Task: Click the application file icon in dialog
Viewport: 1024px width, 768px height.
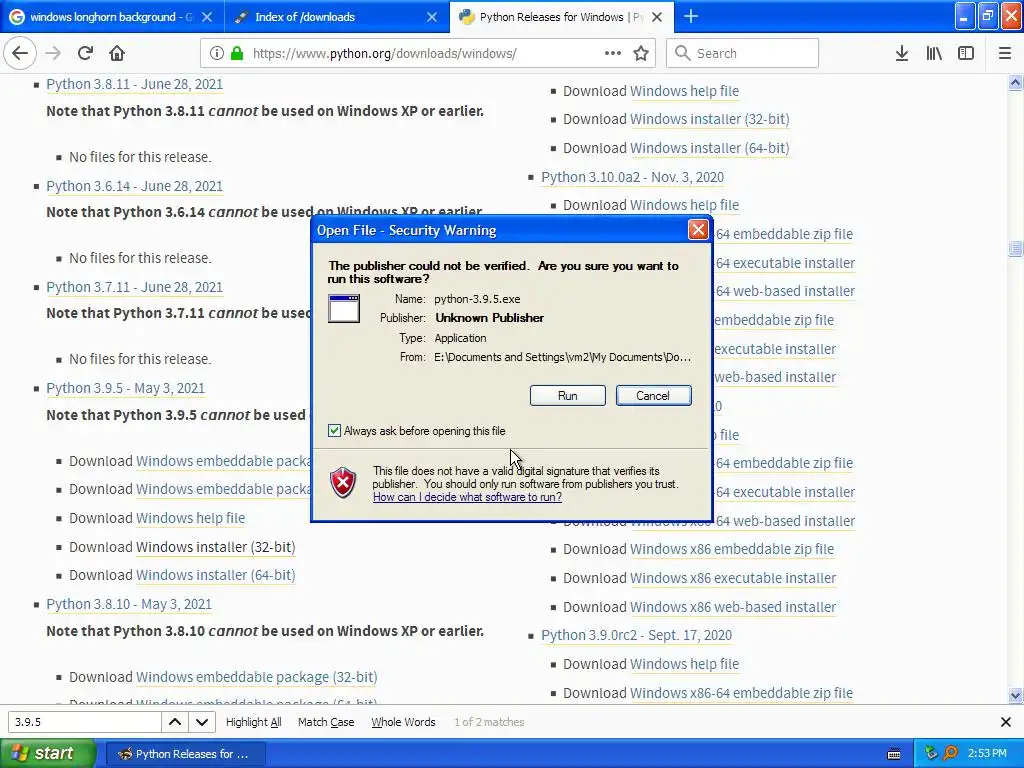Action: pyautogui.click(x=344, y=309)
